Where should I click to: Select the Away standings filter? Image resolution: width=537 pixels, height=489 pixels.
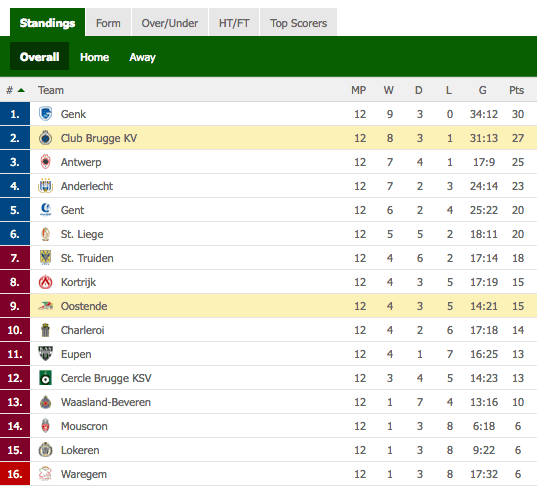(142, 57)
